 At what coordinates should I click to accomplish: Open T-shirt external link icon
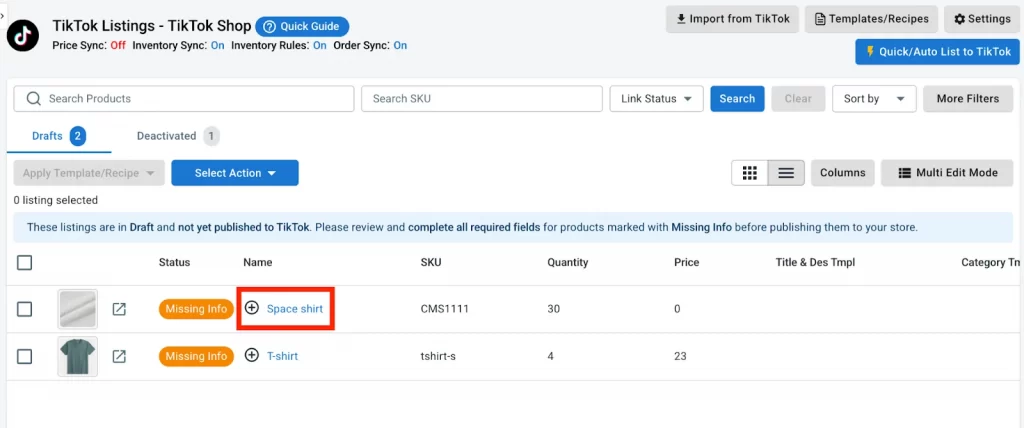[x=119, y=356]
